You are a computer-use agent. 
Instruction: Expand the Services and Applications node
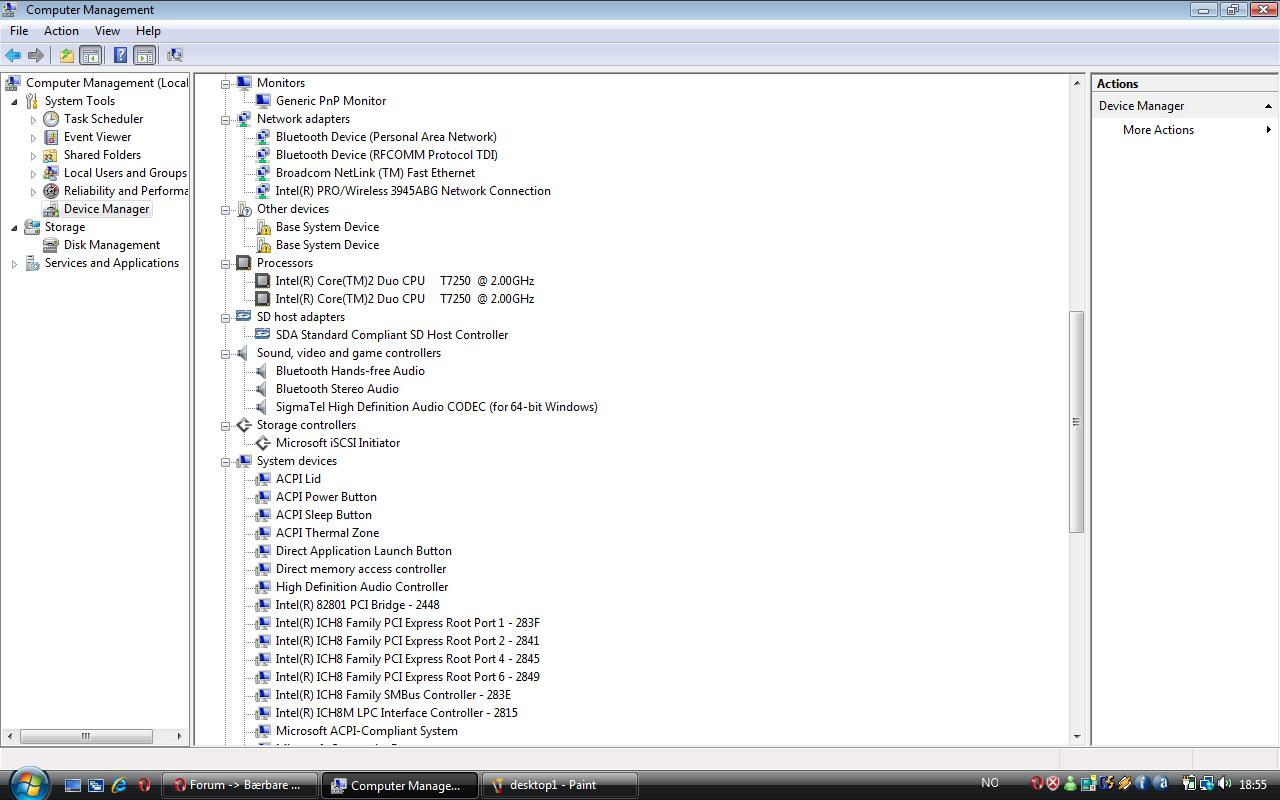[14, 263]
